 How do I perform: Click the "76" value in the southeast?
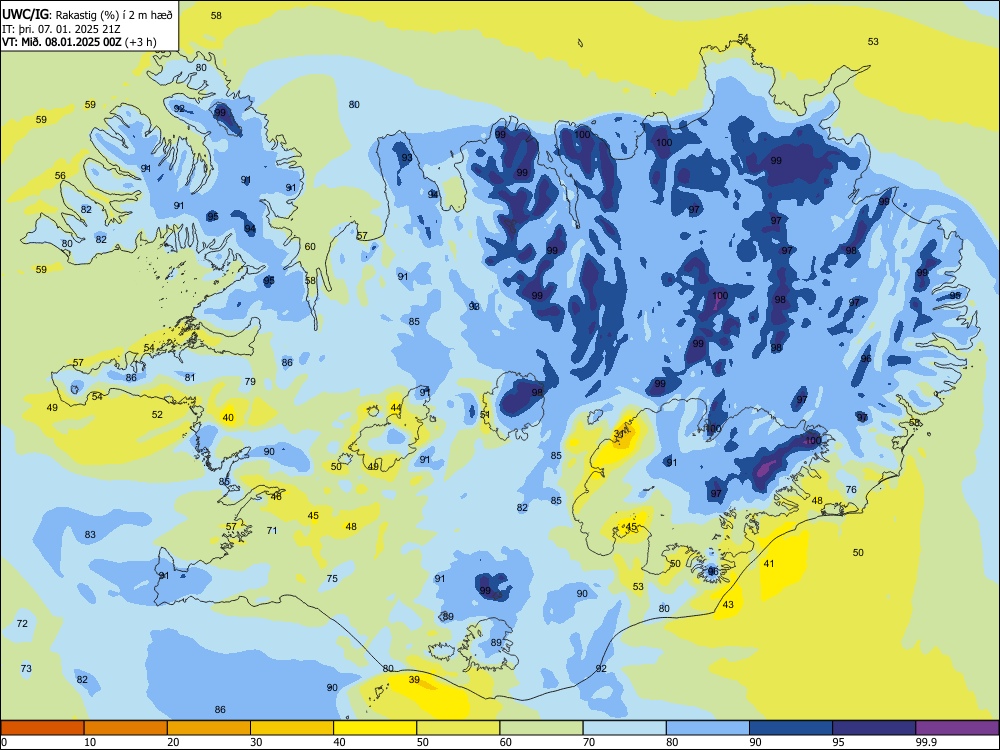[851, 489]
